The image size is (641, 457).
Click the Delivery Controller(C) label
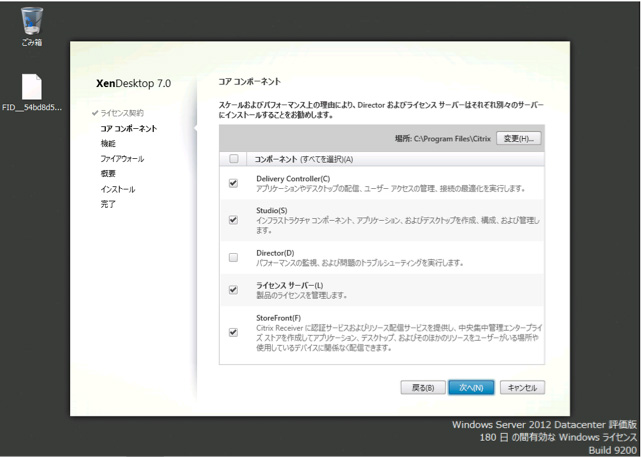coord(293,179)
